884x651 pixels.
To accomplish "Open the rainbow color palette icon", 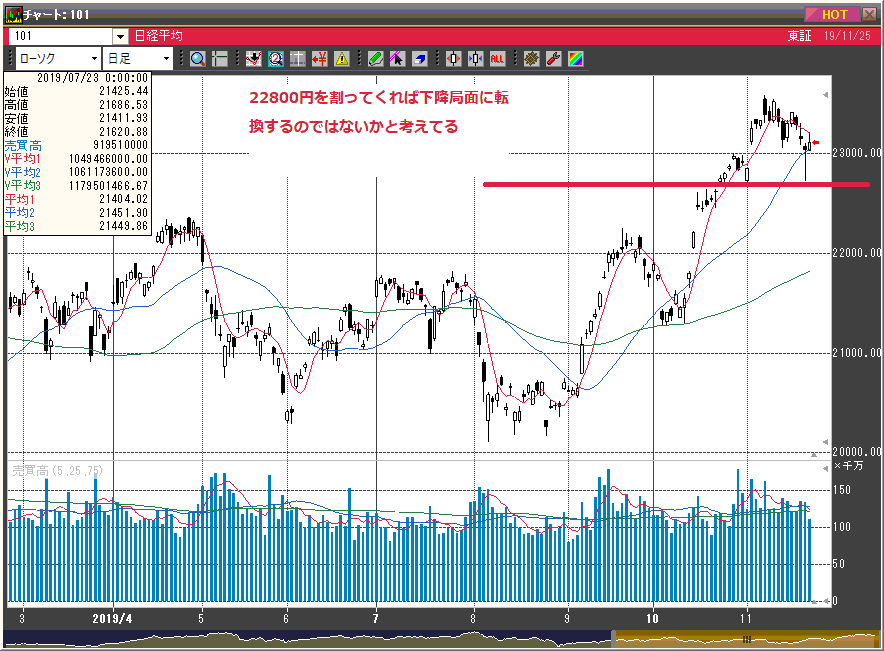I will point(575,58).
